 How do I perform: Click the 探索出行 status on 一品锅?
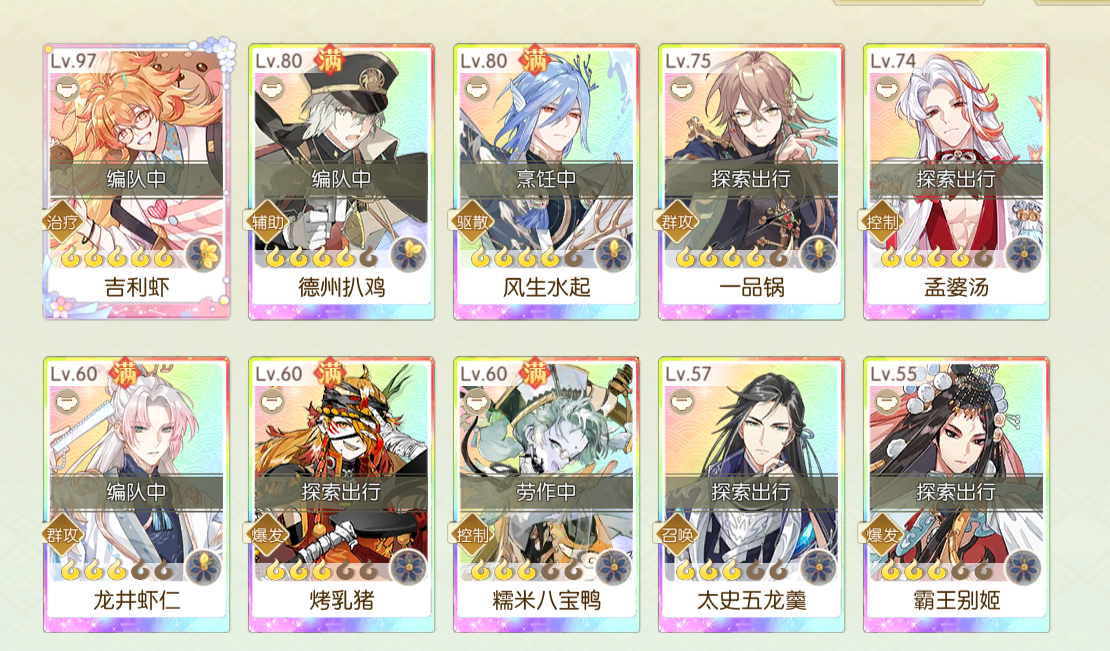[x=751, y=179]
